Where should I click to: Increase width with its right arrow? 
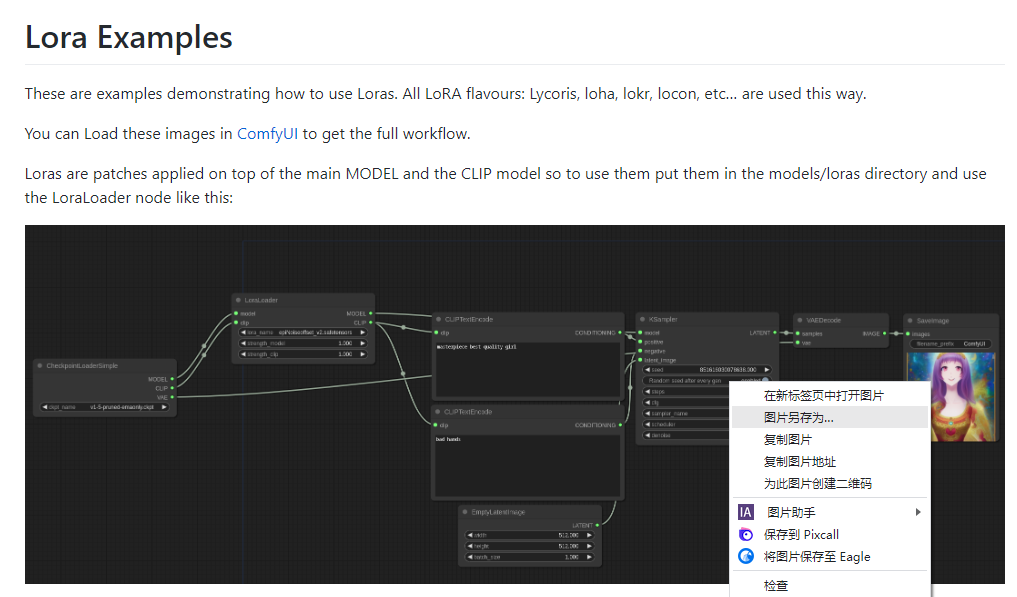tap(589, 535)
